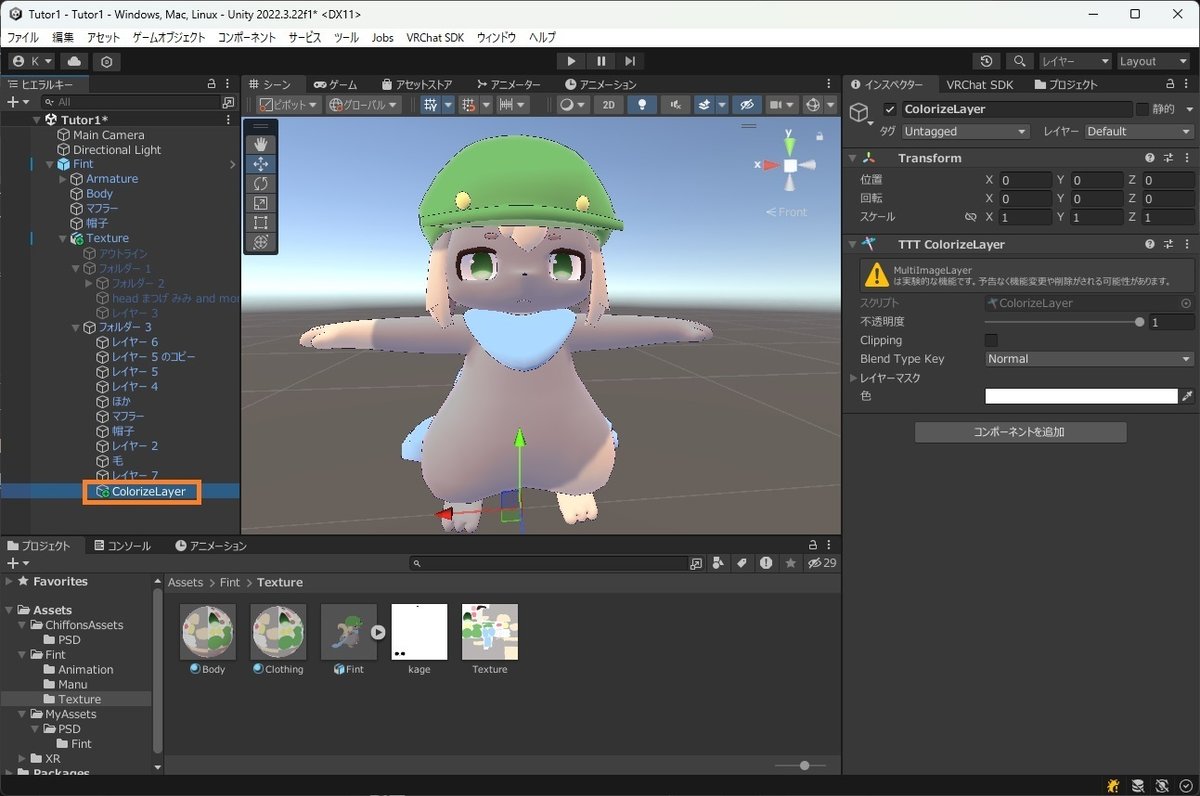Open the ファイル menu
The height and width of the screenshot is (796, 1200).
(x=23, y=37)
